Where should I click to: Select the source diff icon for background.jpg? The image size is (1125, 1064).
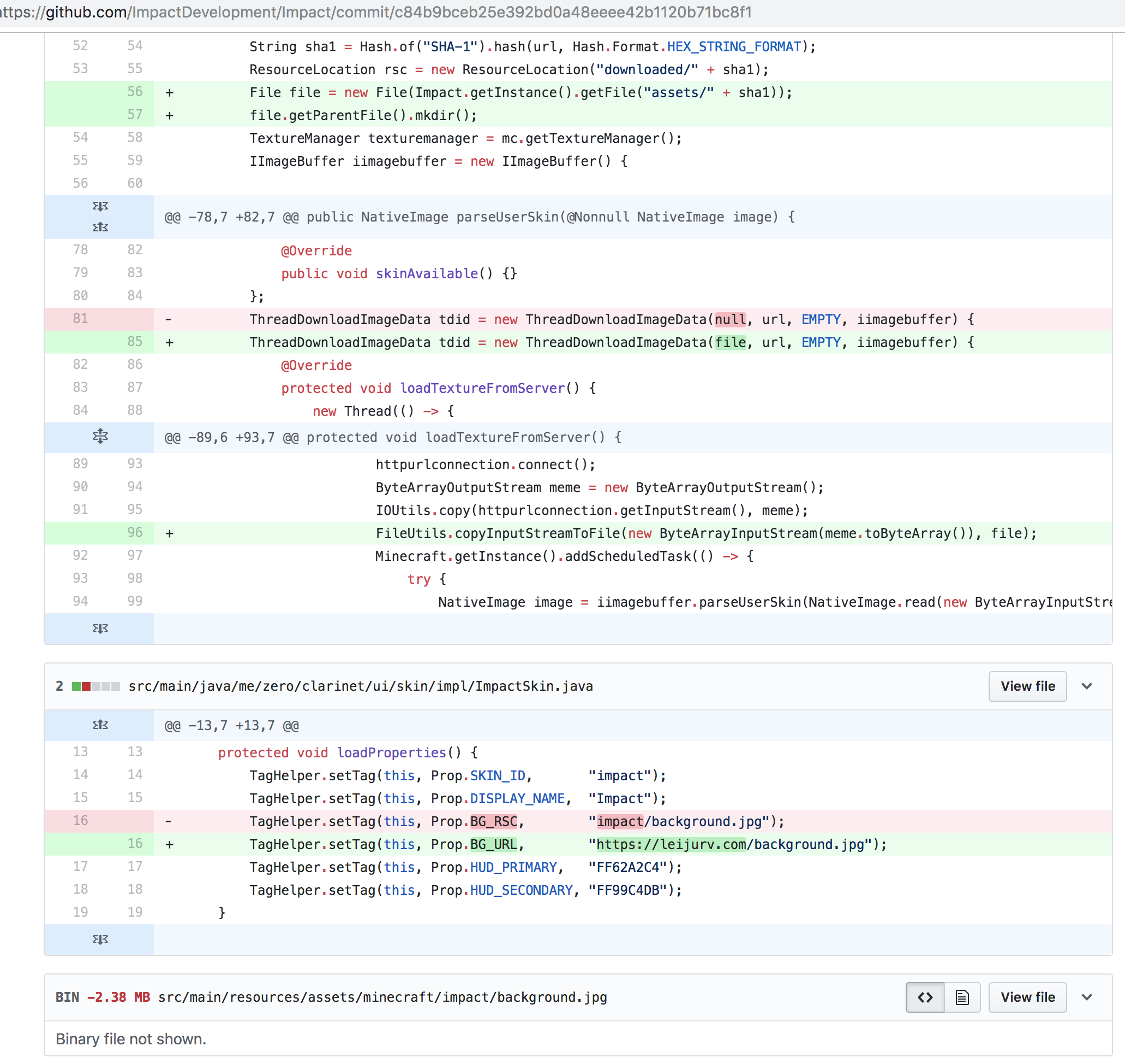click(925, 997)
